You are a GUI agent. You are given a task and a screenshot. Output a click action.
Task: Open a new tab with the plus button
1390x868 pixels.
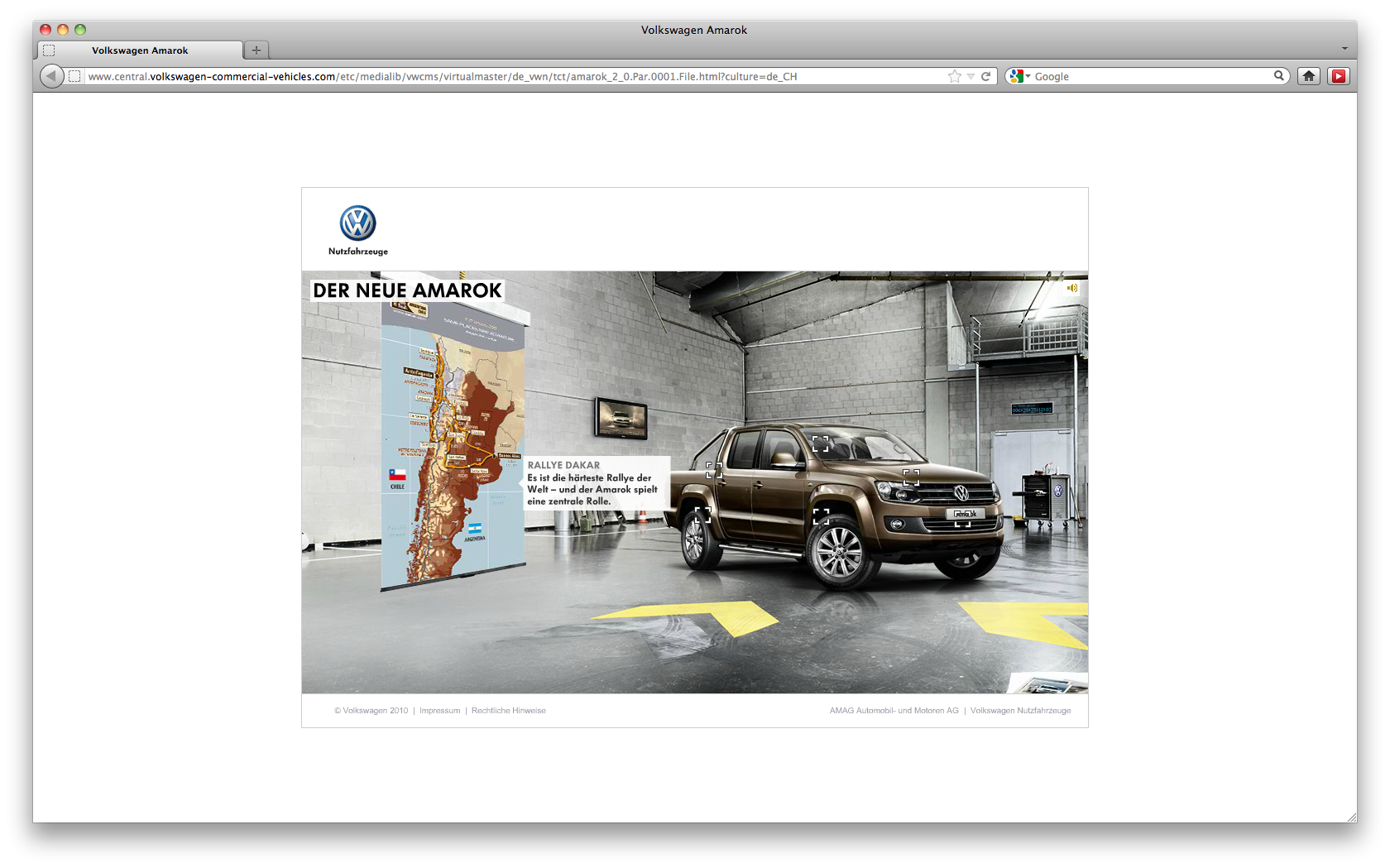(256, 50)
